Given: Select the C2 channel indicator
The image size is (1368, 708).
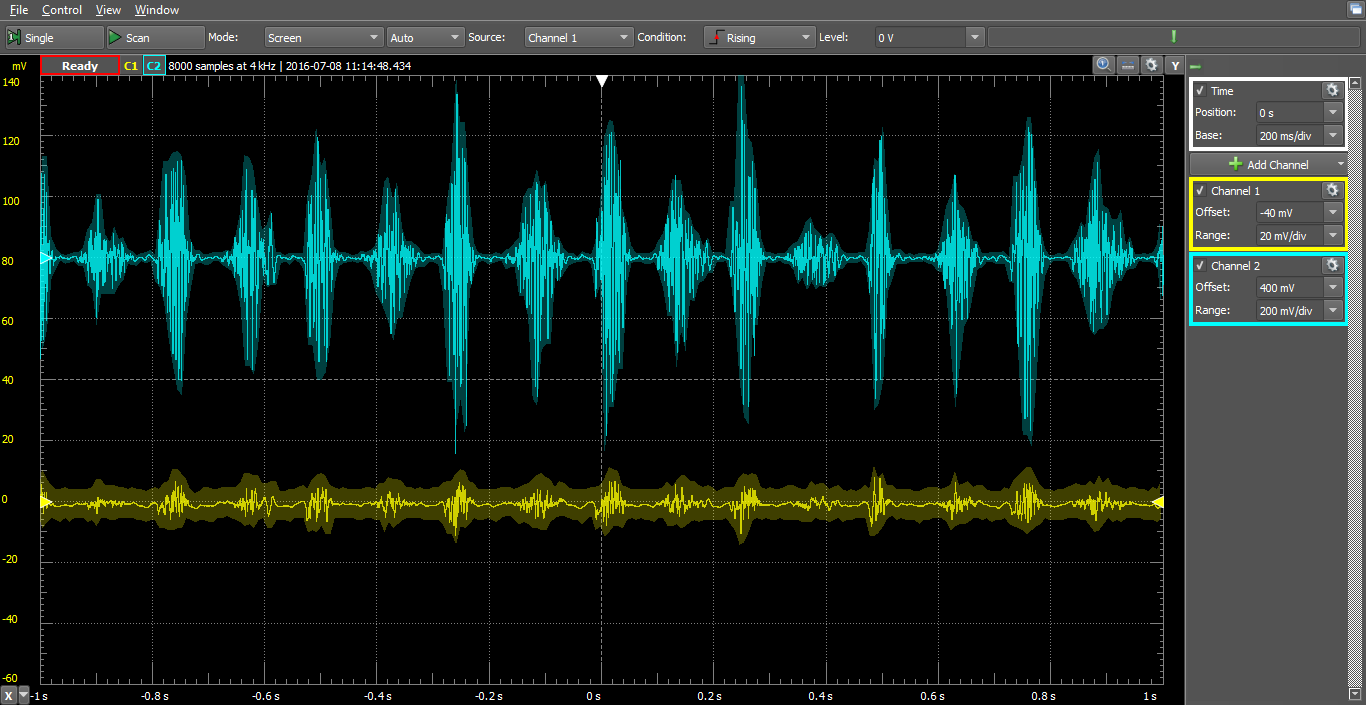Looking at the screenshot, I should (x=153, y=66).
